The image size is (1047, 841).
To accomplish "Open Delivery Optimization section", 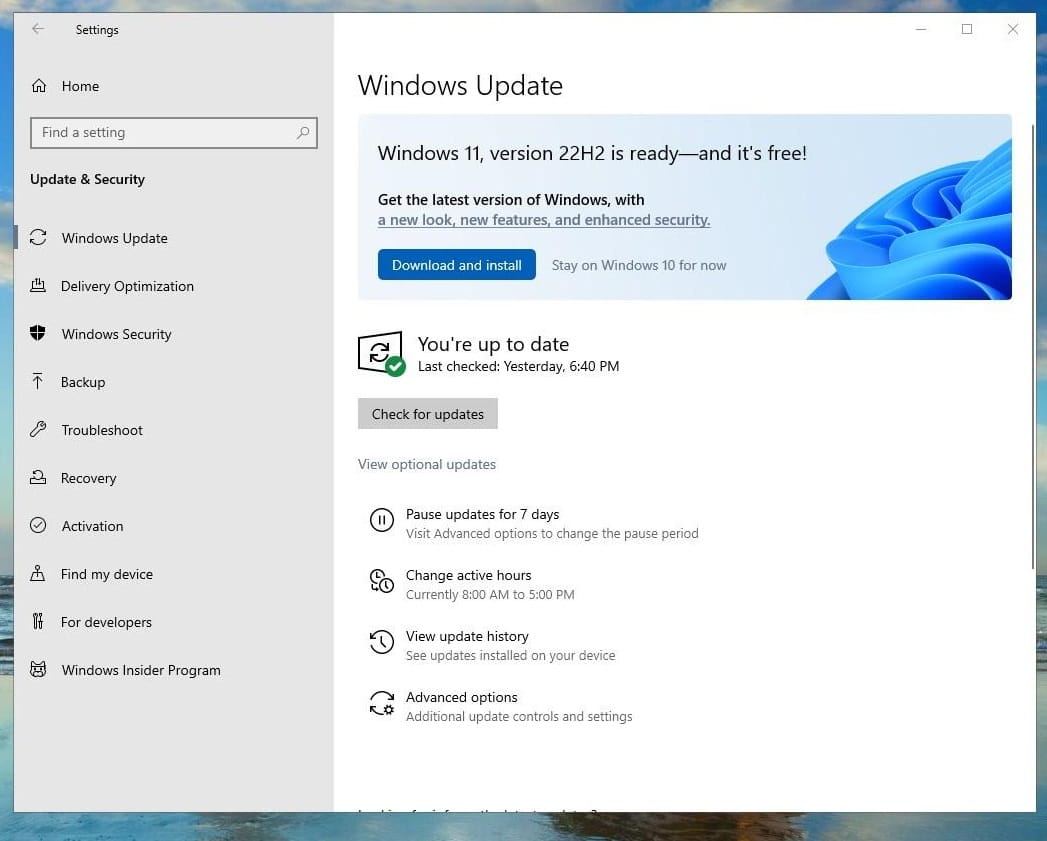I will (128, 286).
